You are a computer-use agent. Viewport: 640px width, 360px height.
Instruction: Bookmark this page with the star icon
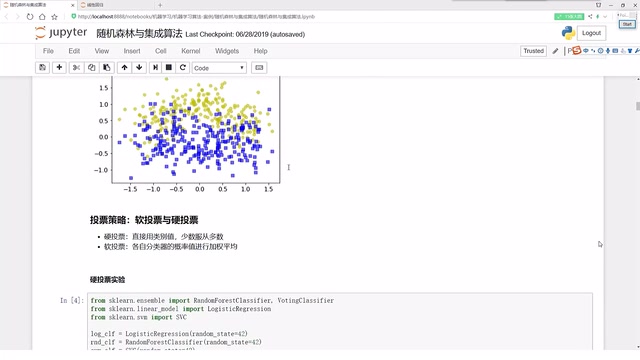pyautogui.click(x=54, y=17)
